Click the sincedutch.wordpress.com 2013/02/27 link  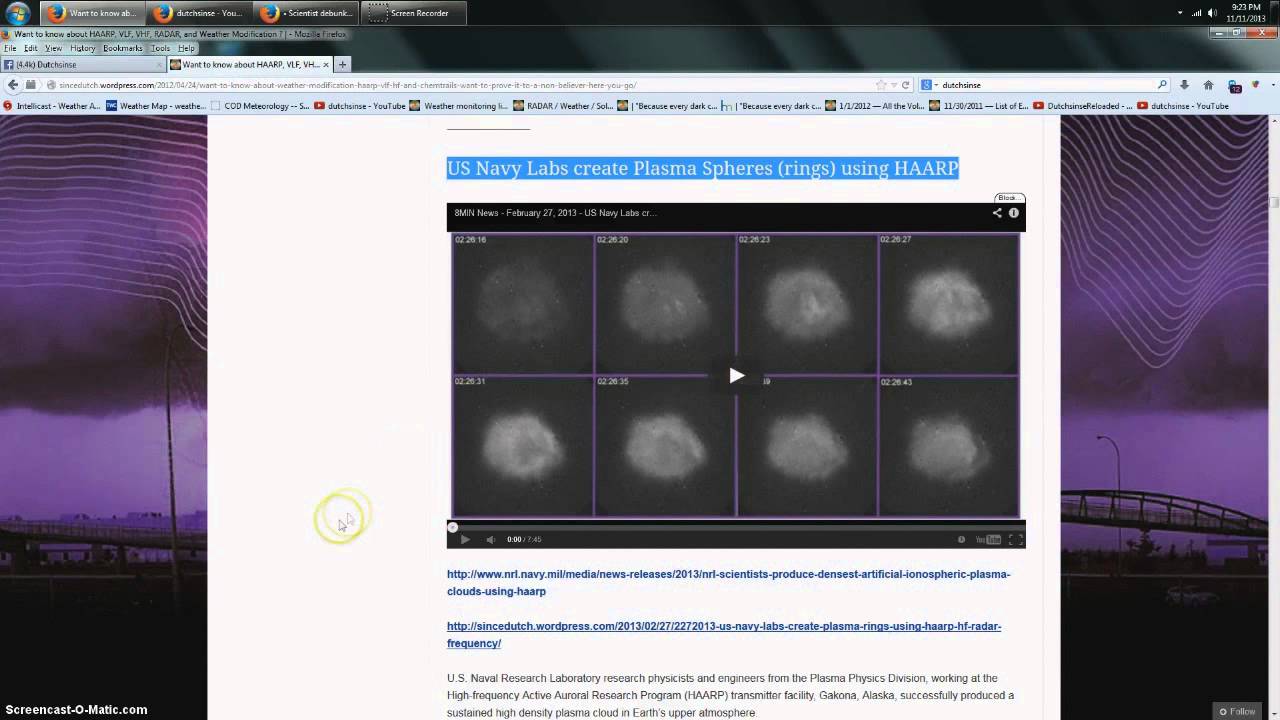pyautogui.click(x=724, y=634)
